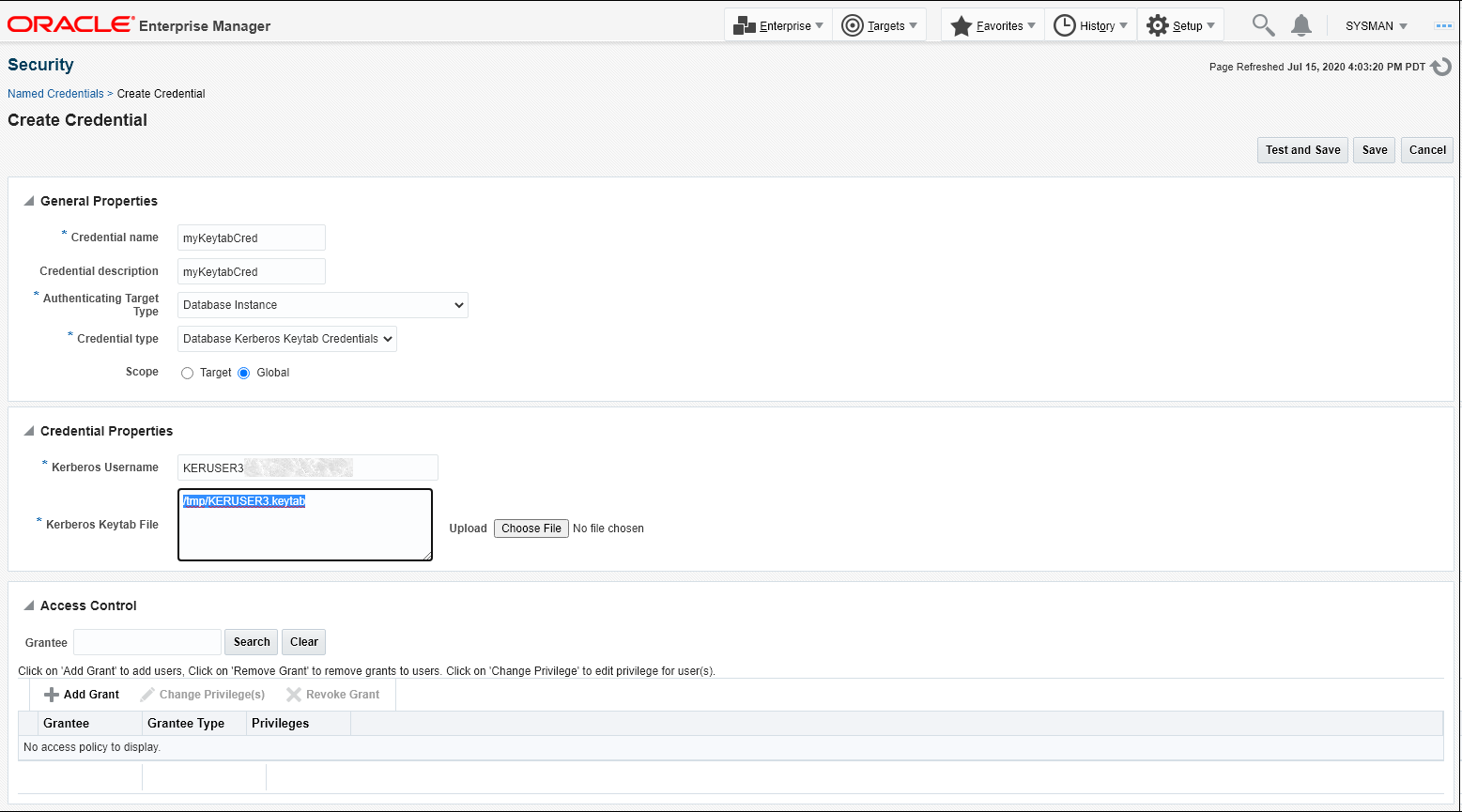
Task: Collapse the Credential Properties section
Action: (29, 431)
